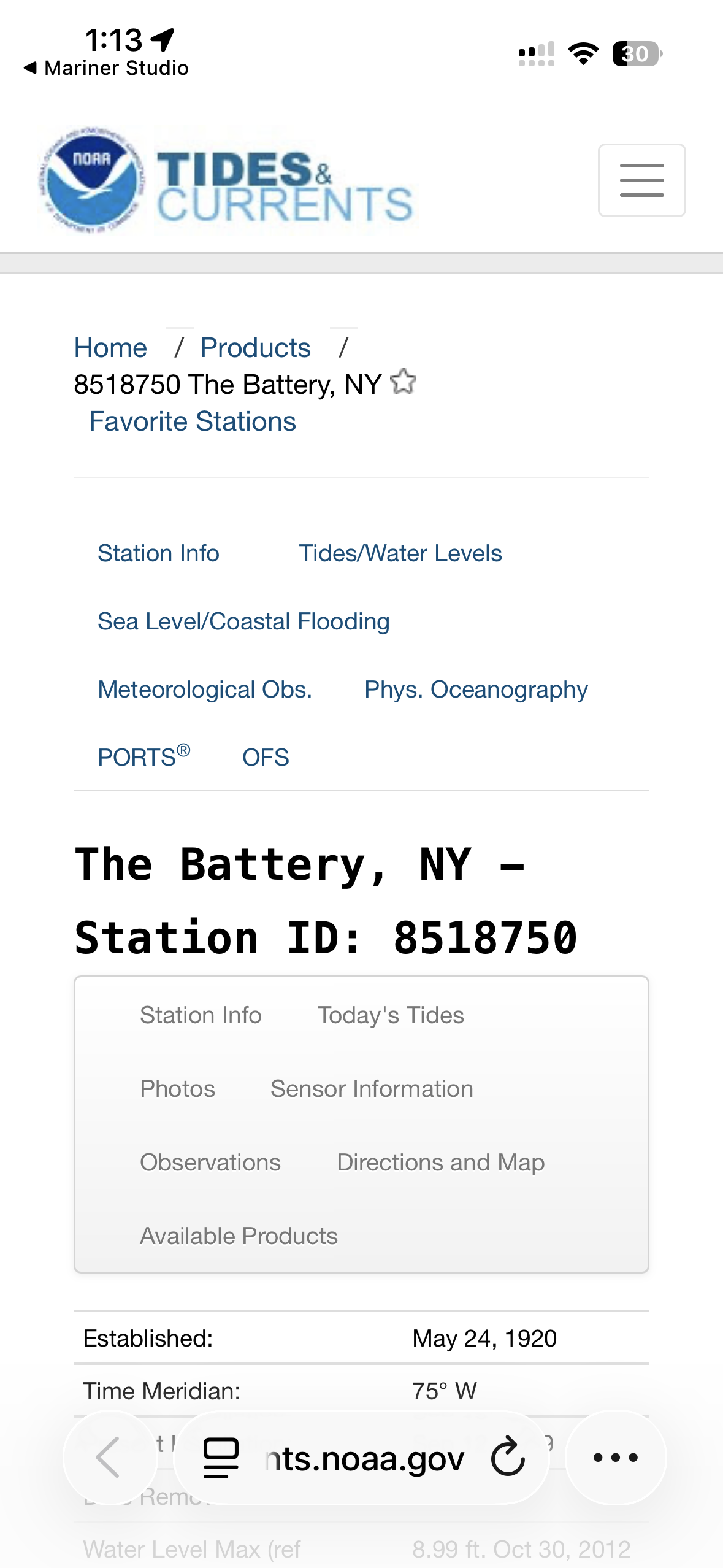Image resolution: width=723 pixels, height=1568 pixels.
Task: Return to the Mariner Studio app
Action: (x=106, y=67)
